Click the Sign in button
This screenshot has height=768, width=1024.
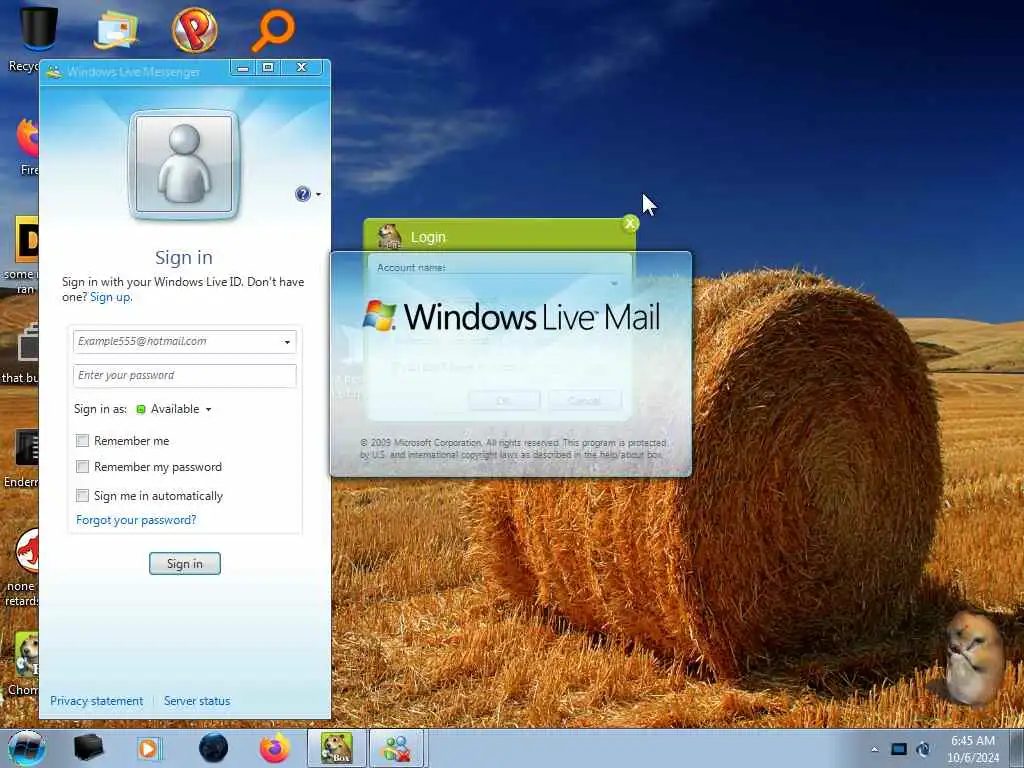click(x=185, y=564)
